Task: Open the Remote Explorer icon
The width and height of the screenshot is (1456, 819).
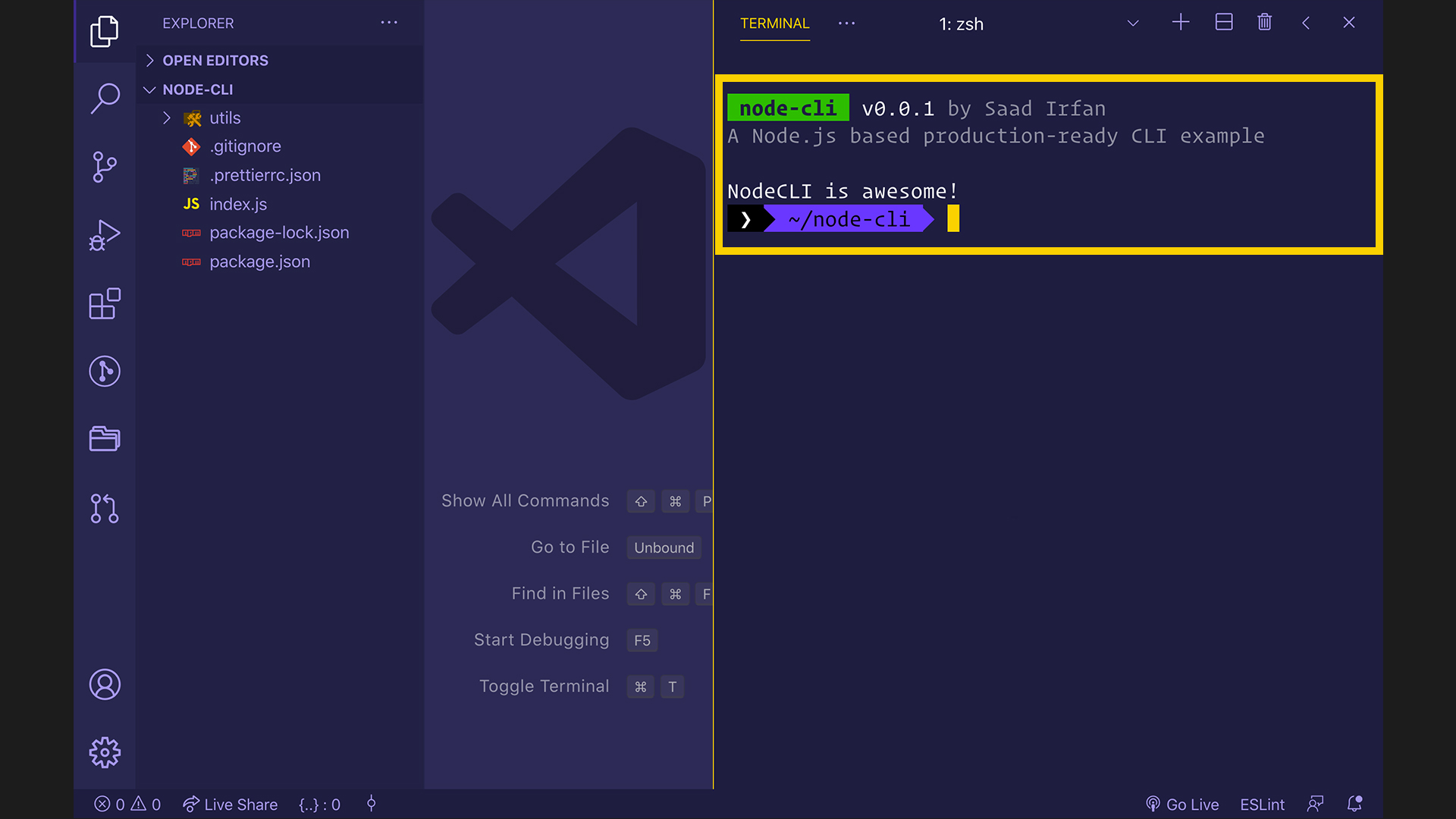Action: pyautogui.click(x=105, y=440)
